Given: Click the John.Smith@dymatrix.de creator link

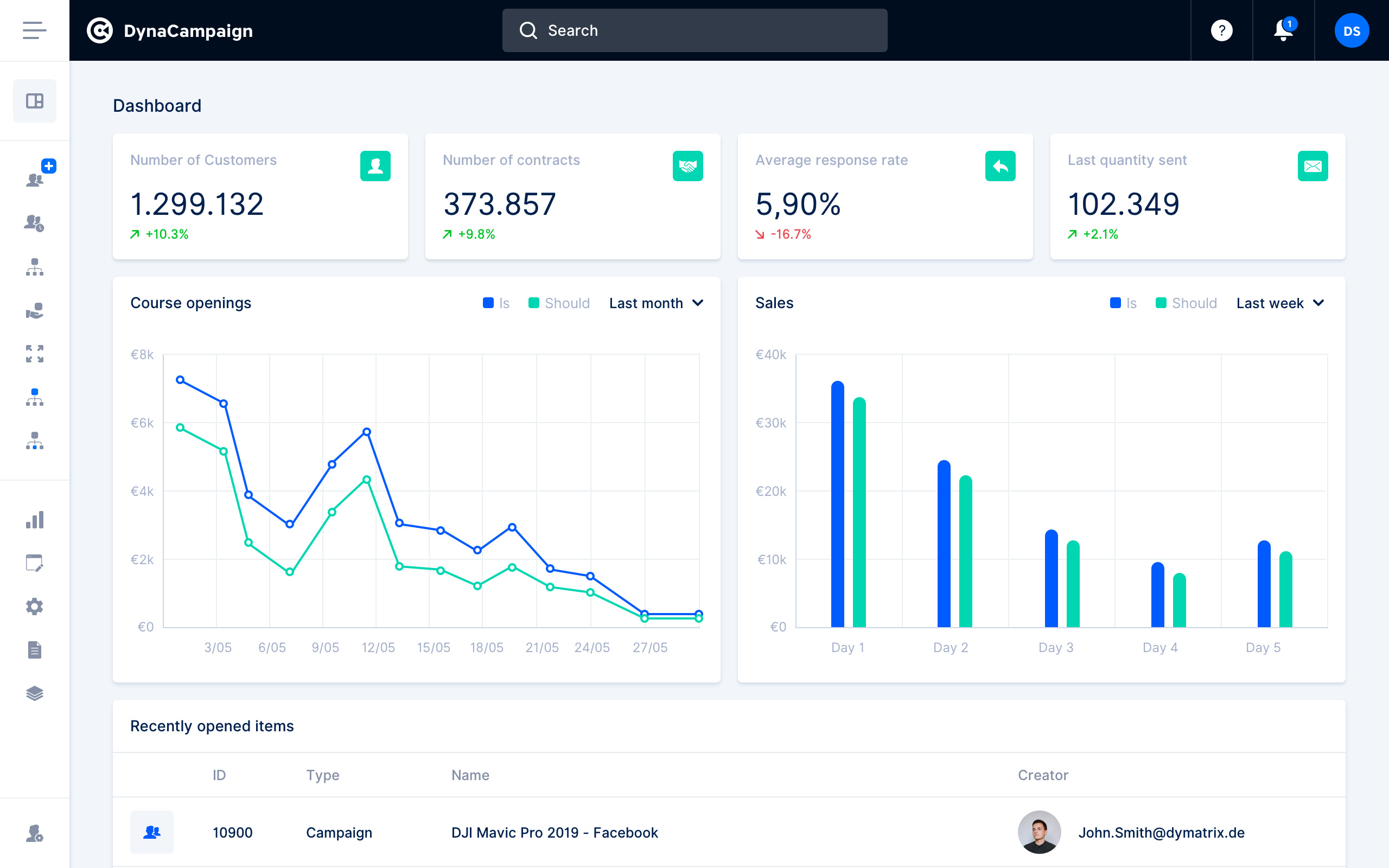Looking at the screenshot, I should point(1161,832).
